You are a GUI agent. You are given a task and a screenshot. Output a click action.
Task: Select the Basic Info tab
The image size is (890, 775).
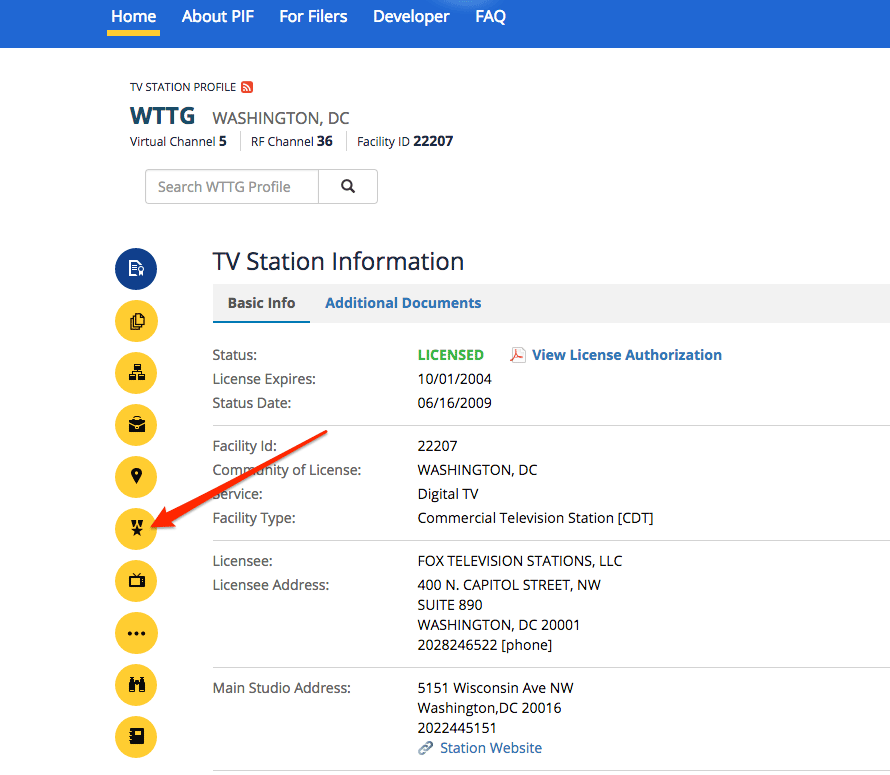pyautogui.click(x=261, y=303)
